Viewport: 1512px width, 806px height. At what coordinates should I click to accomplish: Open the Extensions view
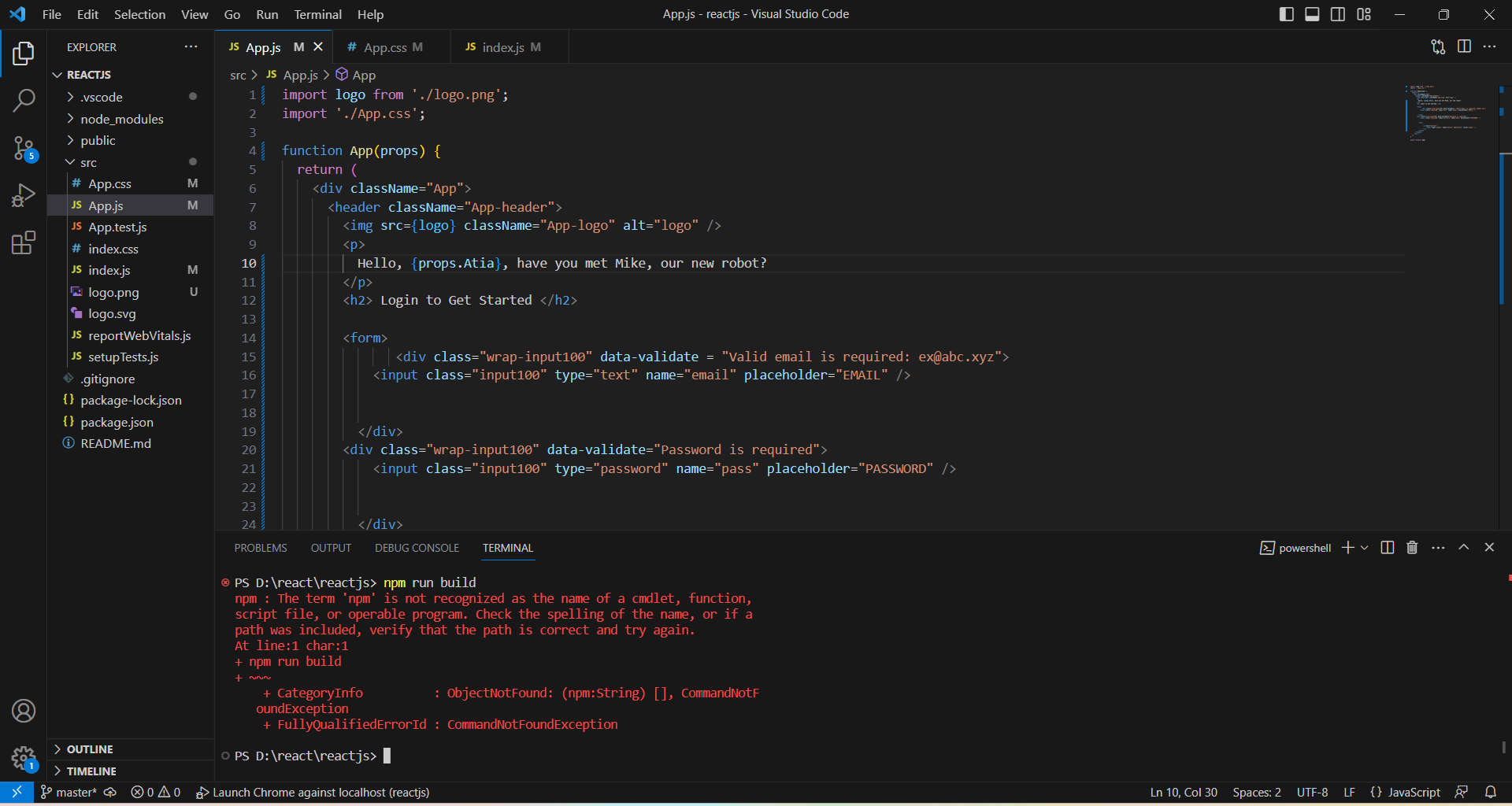click(x=24, y=242)
